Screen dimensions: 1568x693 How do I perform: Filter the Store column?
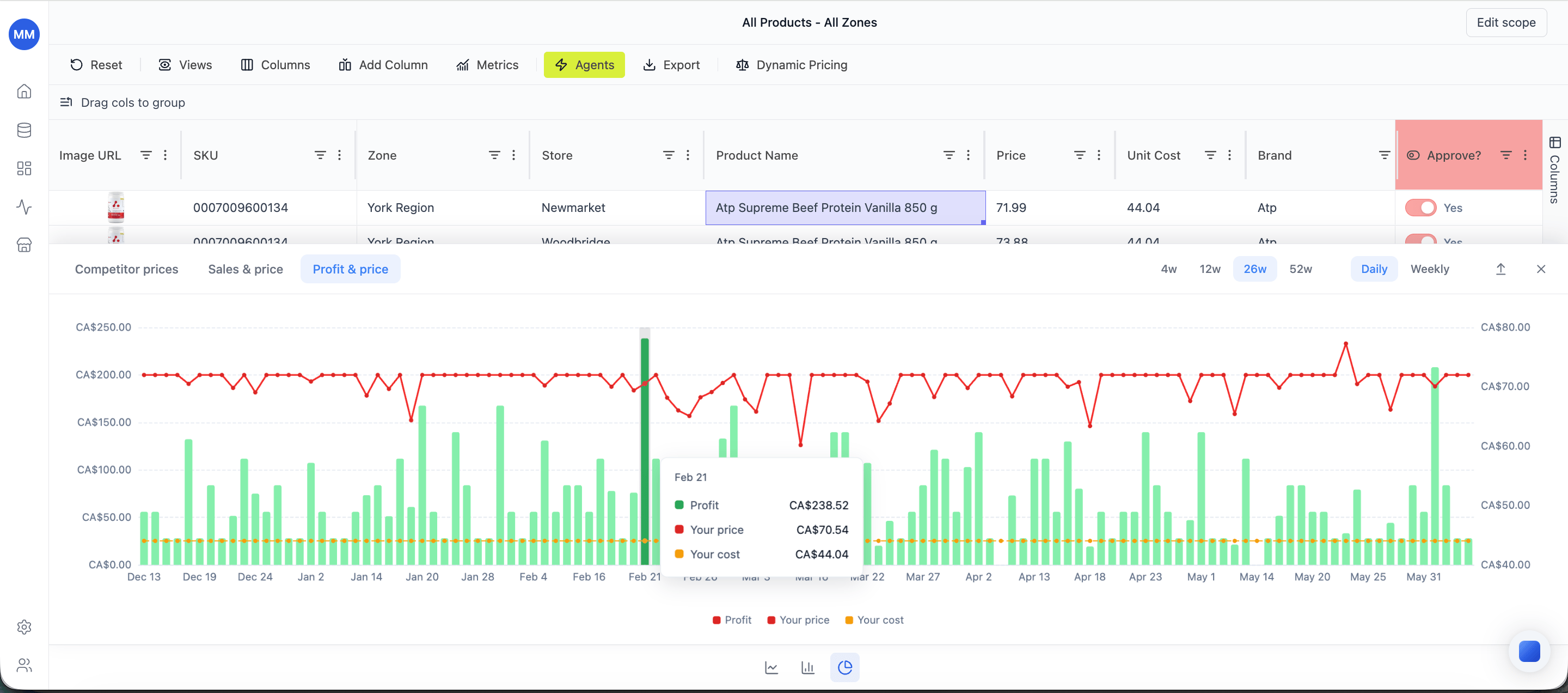669,155
